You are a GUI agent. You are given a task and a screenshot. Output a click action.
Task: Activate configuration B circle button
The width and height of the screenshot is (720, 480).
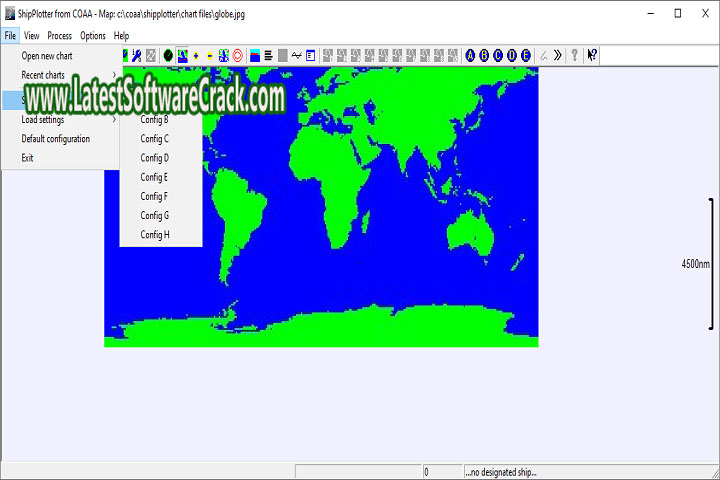coord(484,56)
